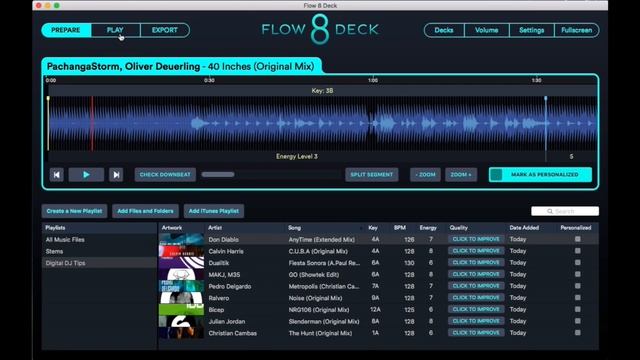Click the SPLIT SEGMENT button
The width and height of the screenshot is (640, 360).
(371, 175)
